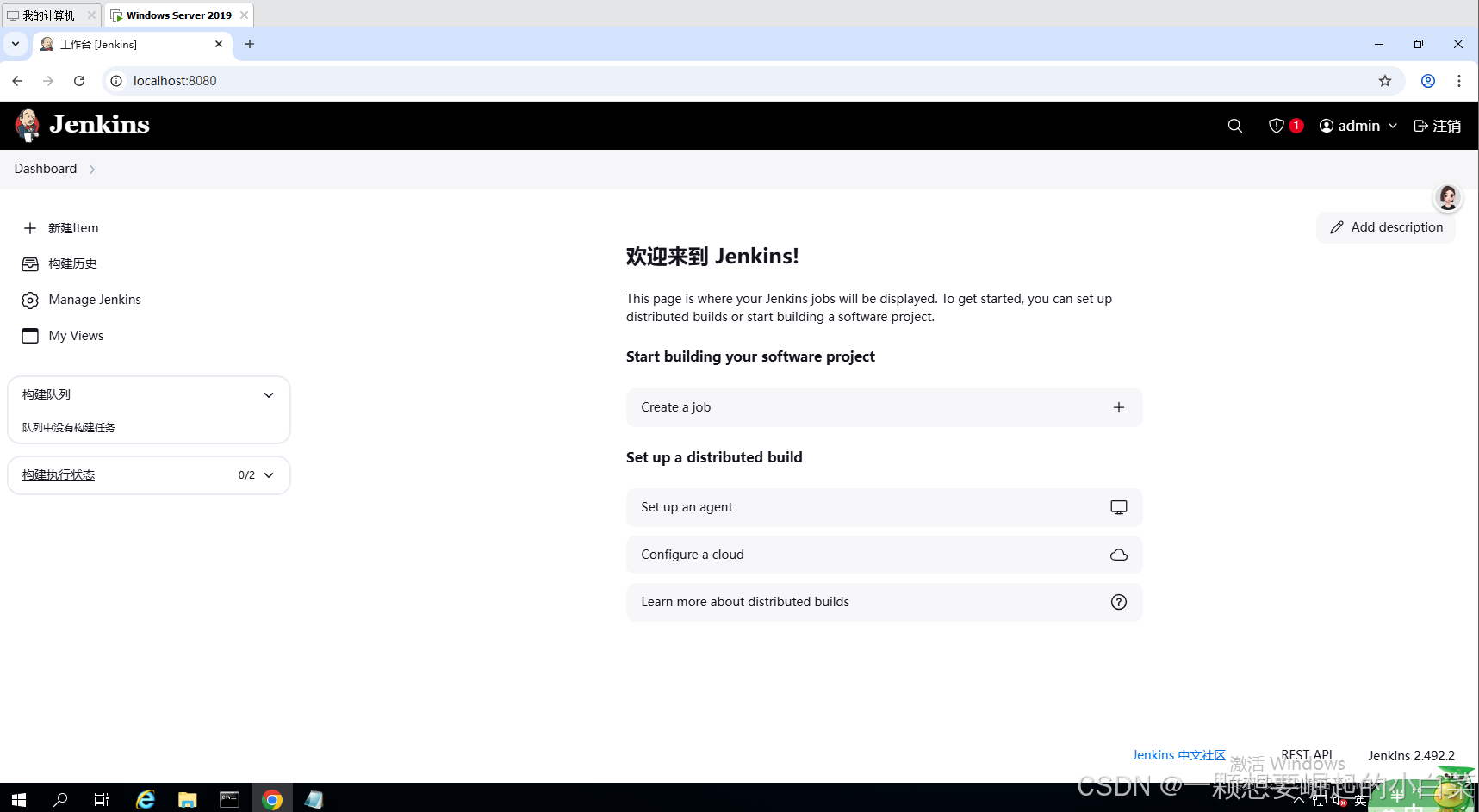Click the cloud icon in Configure a cloud
Screen dimensions: 1479x812
click(x=1118, y=555)
